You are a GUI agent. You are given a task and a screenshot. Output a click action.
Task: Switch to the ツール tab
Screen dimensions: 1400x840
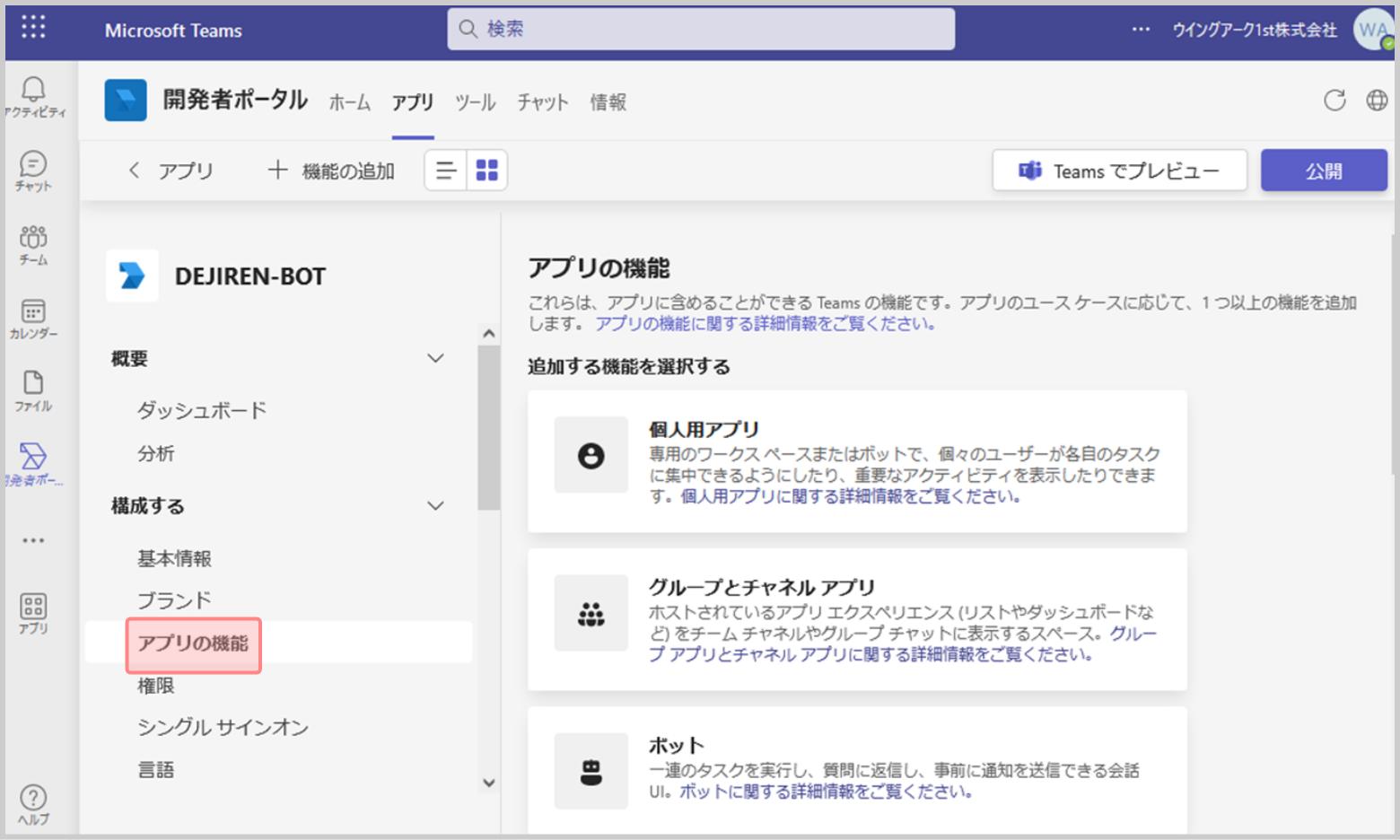point(475,102)
